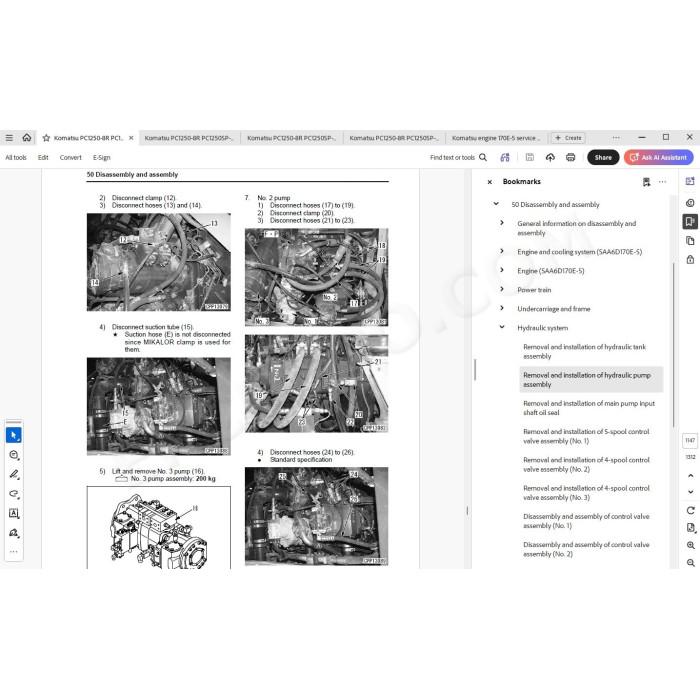Open AI assistant right rail icon
This screenshot has width=700, height=700.
[x=690, y=181]
